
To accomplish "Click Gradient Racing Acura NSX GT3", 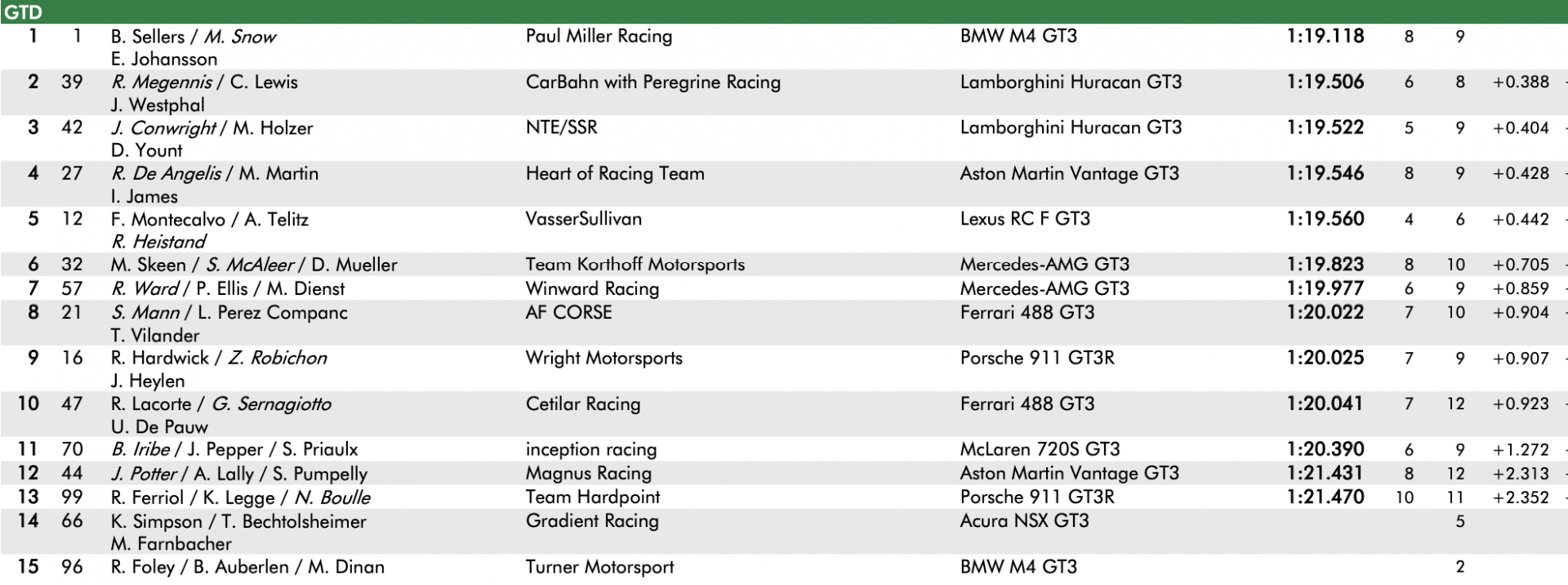I will tap(1024, 521).
